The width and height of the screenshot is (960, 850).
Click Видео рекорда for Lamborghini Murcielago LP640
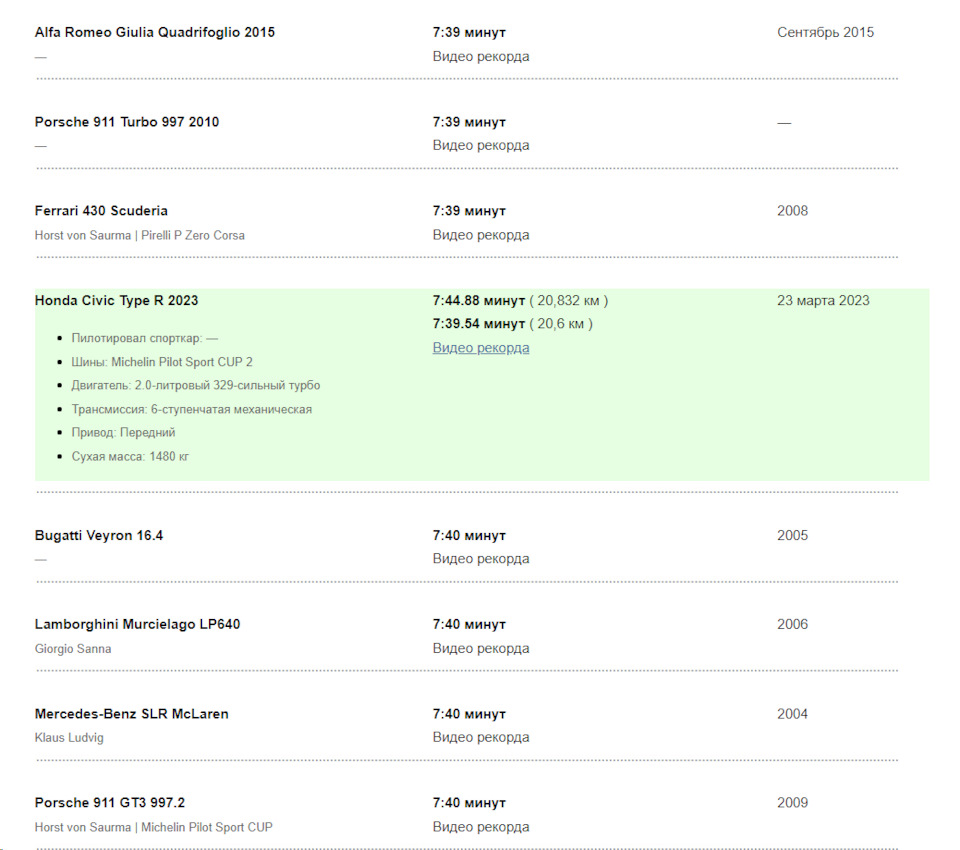481,649
